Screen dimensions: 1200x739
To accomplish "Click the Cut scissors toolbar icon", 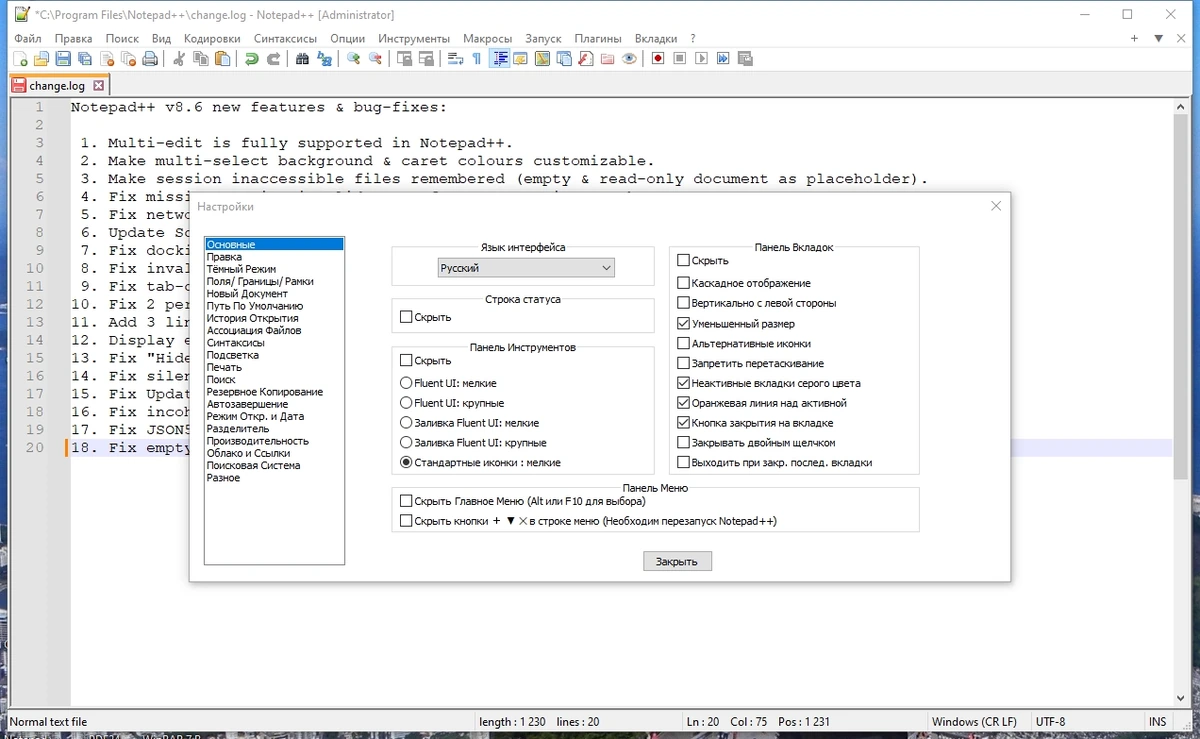I will coord(179,59).
